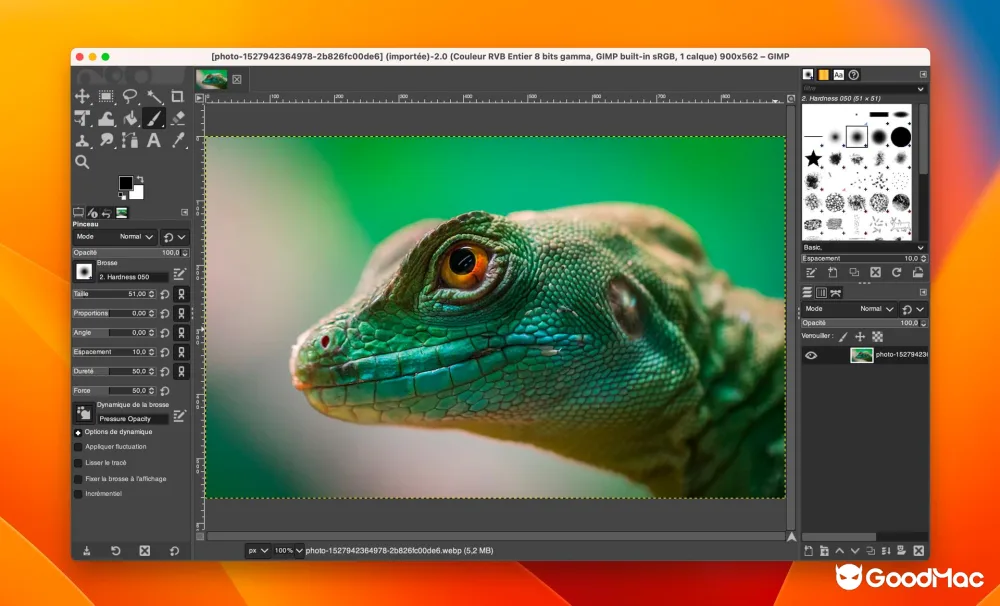Reset the Force value to default
This screenshot has height=606, width=1000.
(x=165, y=391)
